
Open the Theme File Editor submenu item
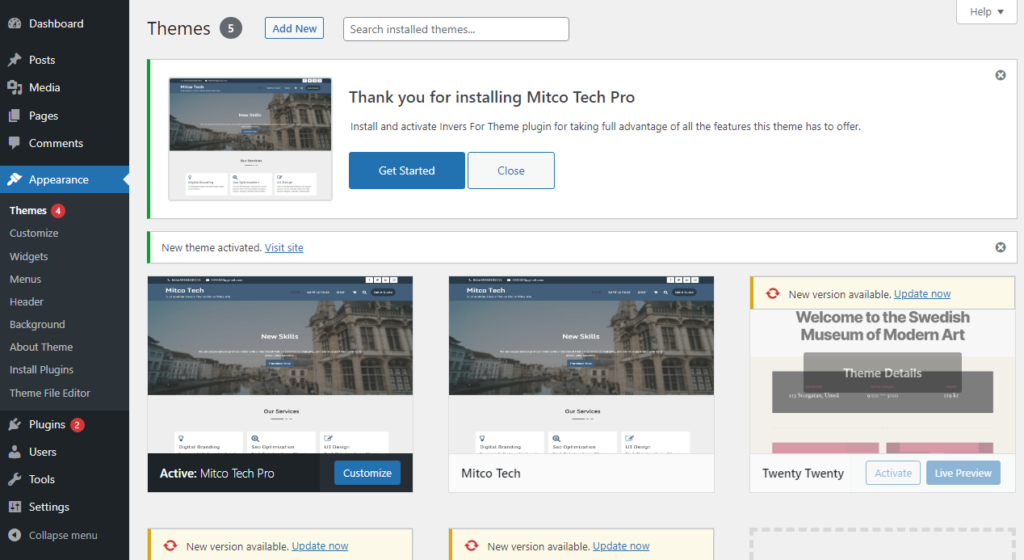coord(50,393)
